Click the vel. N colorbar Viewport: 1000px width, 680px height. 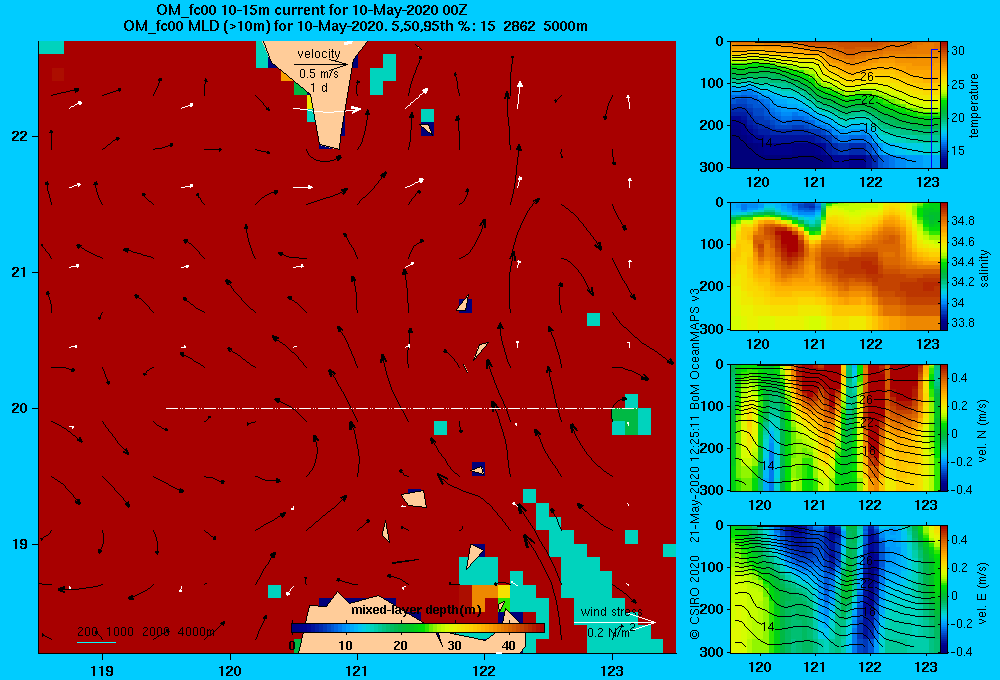pyautogui.click(x=945, y=427)
